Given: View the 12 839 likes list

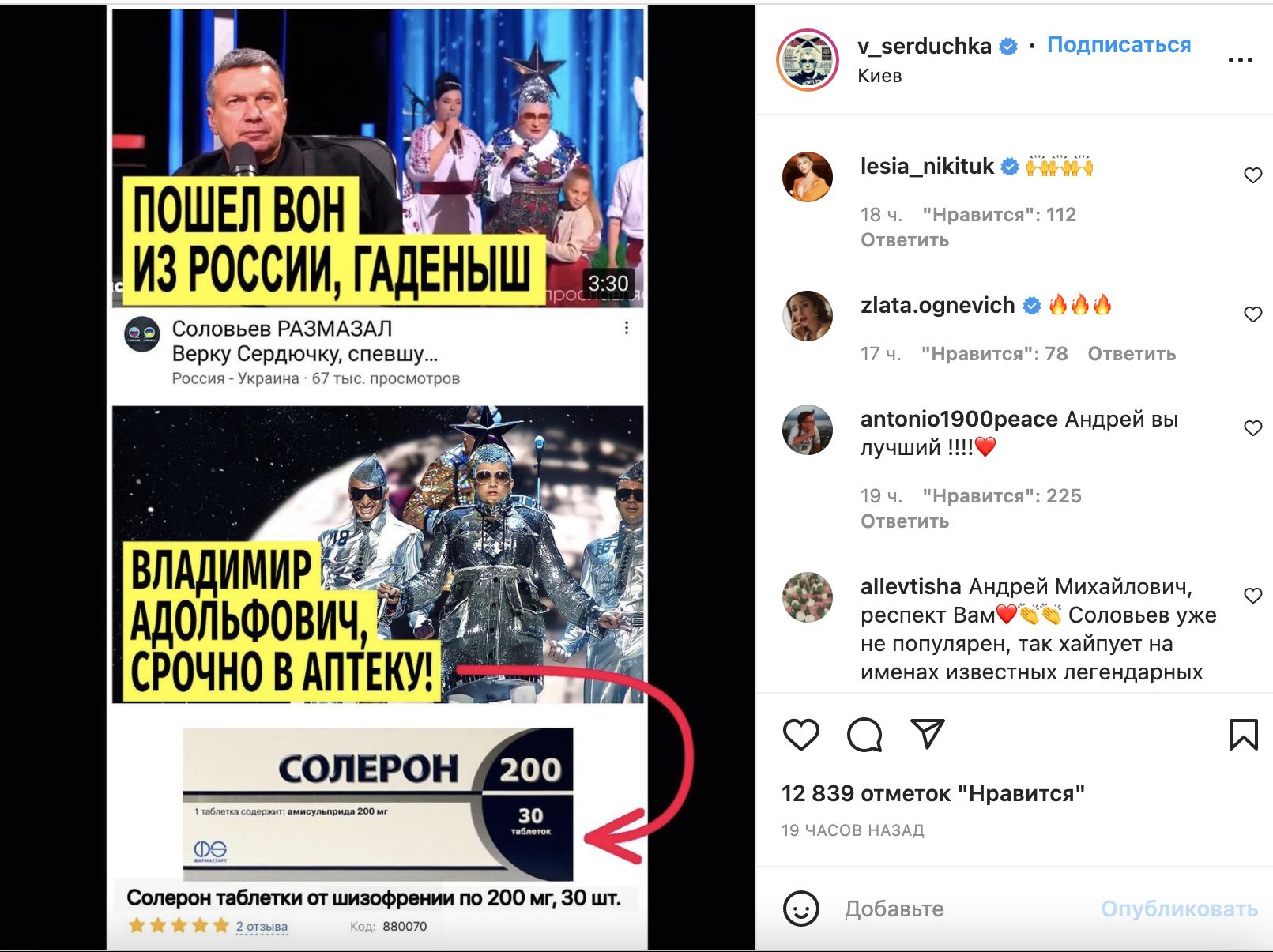Looking at the screenshot, I should 932,793.
